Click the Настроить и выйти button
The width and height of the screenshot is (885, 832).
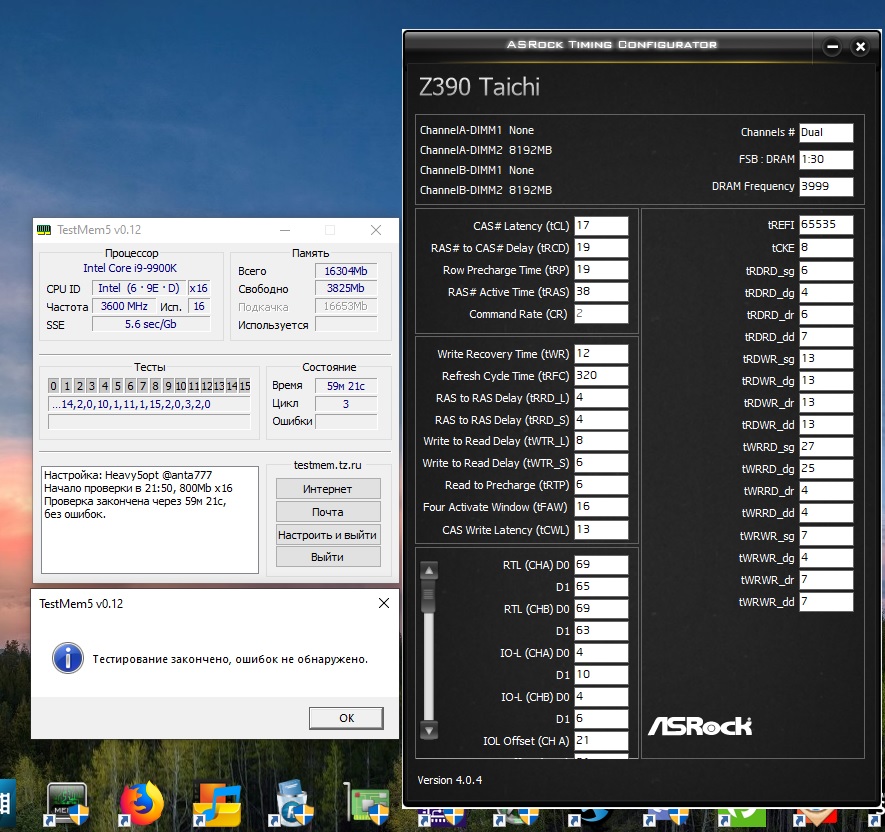[328, 535]
